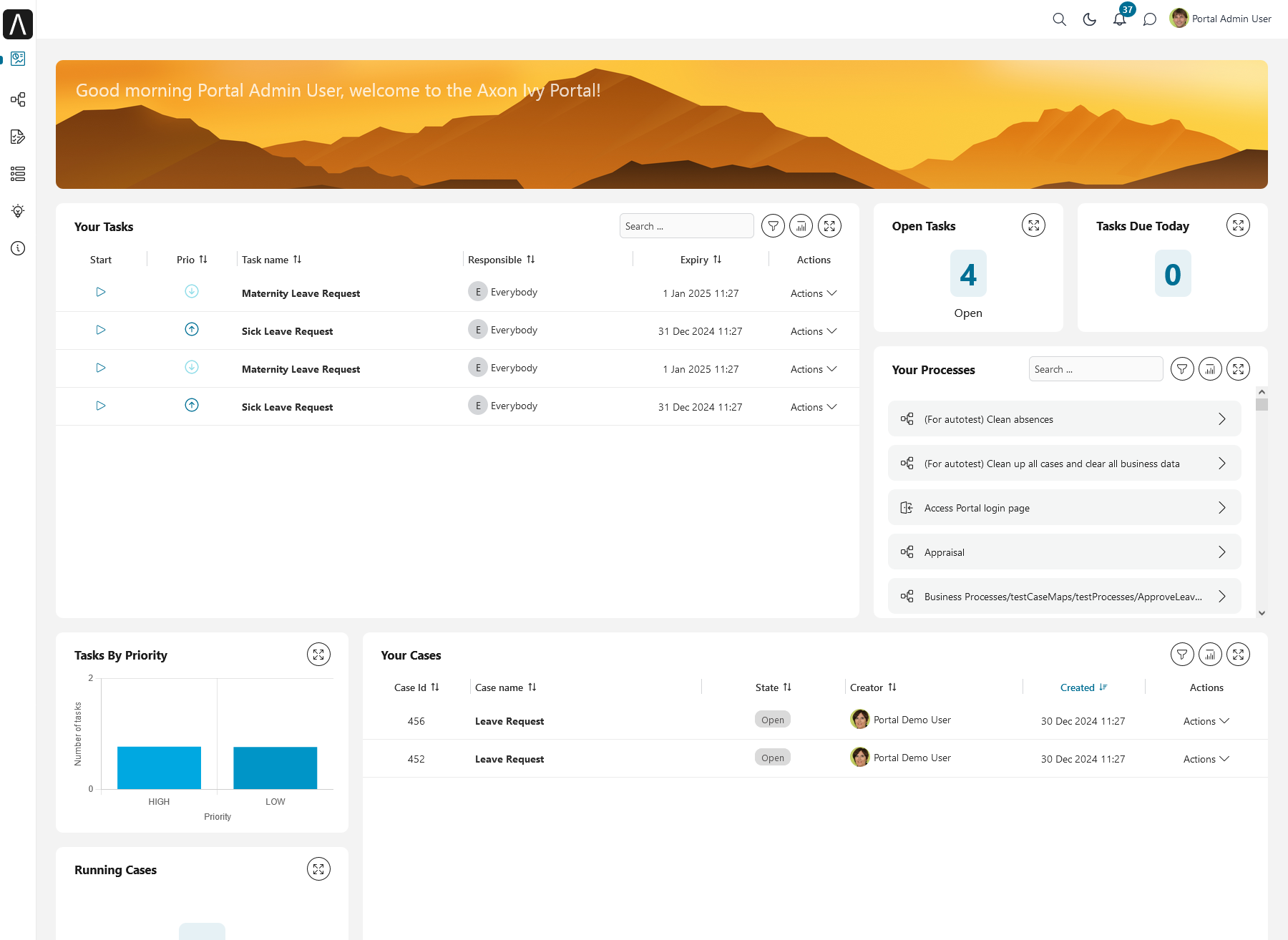The image size is (1288, 940).
Task: Start second Maternity Leave Request task
Action: 101,368
